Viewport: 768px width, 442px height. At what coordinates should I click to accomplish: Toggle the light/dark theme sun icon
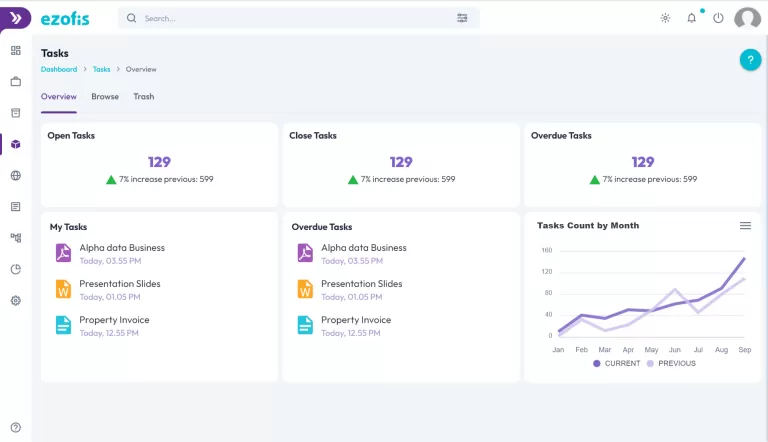665,18
